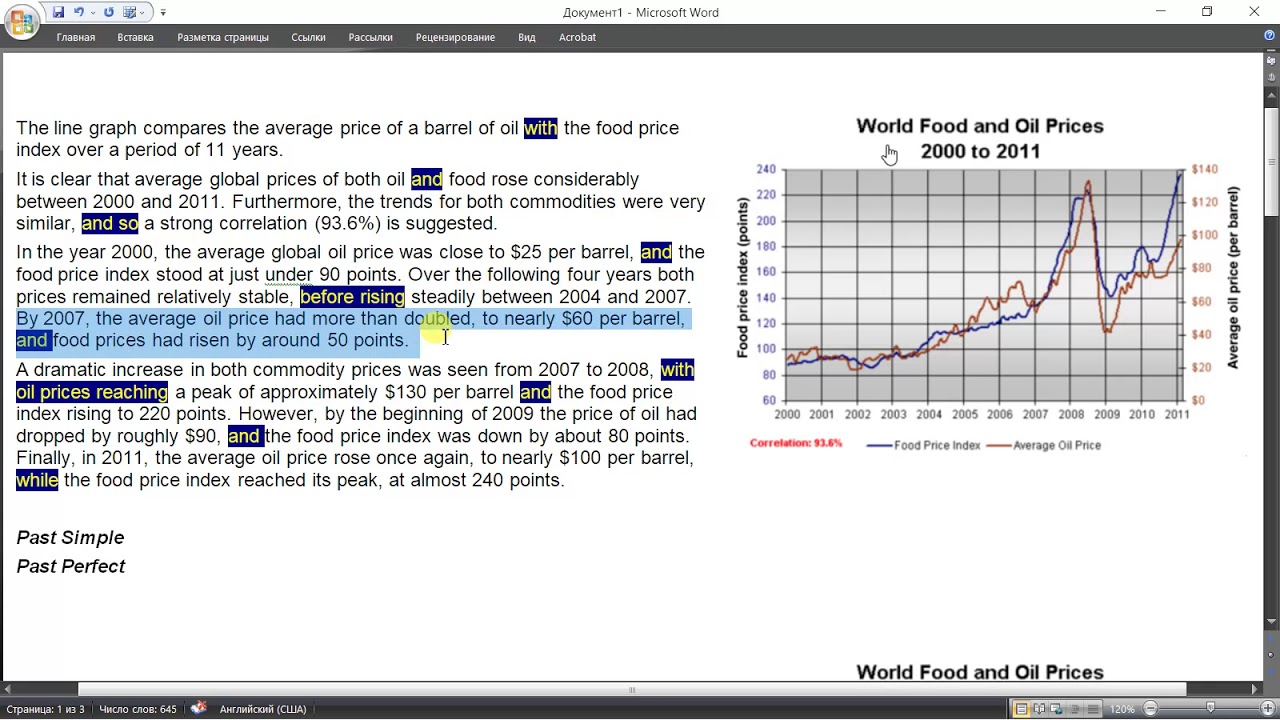Open Word help question mark icon
This screenshot has width=1280, height=720.
click(1269, 36)
